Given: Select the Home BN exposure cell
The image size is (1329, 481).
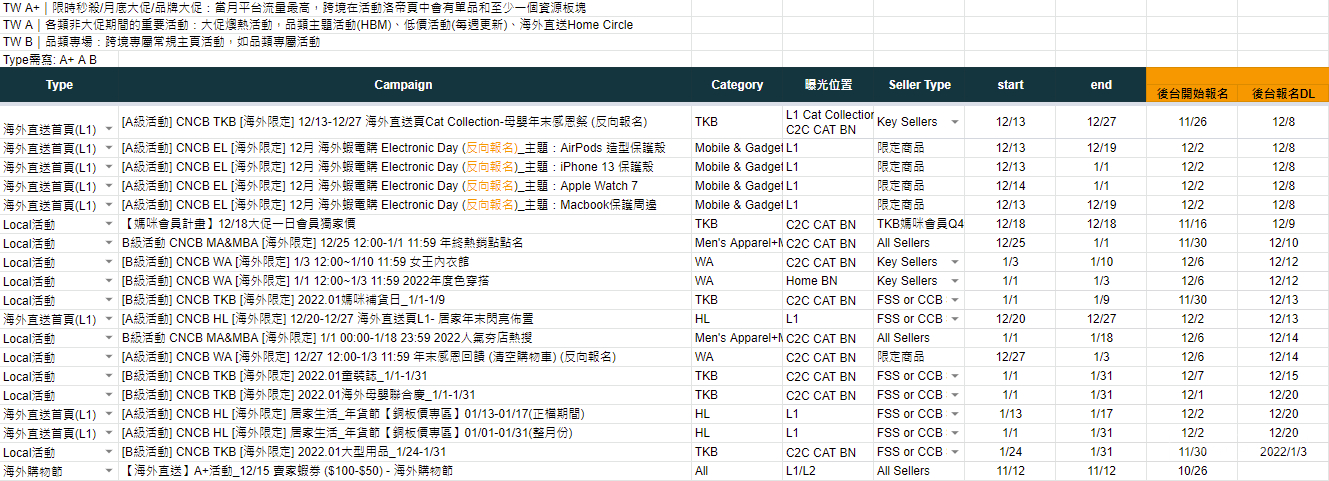Looking at the screenshot, I should (x=811, y=281).
